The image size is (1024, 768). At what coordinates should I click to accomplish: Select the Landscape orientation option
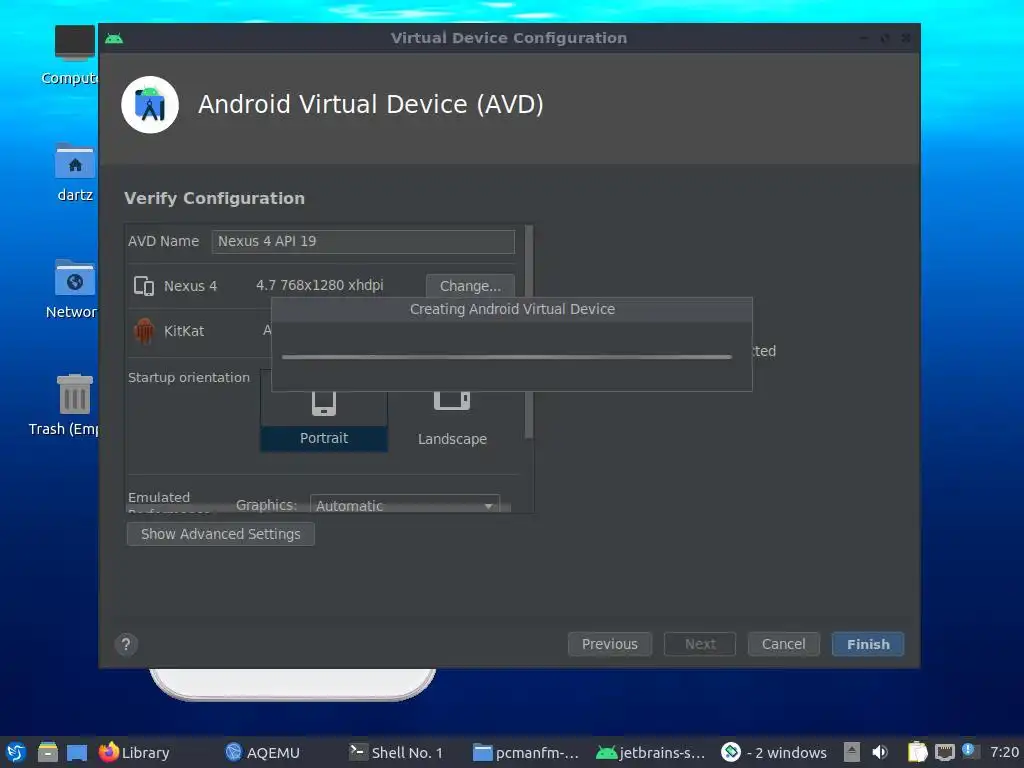tap(452, 418)
